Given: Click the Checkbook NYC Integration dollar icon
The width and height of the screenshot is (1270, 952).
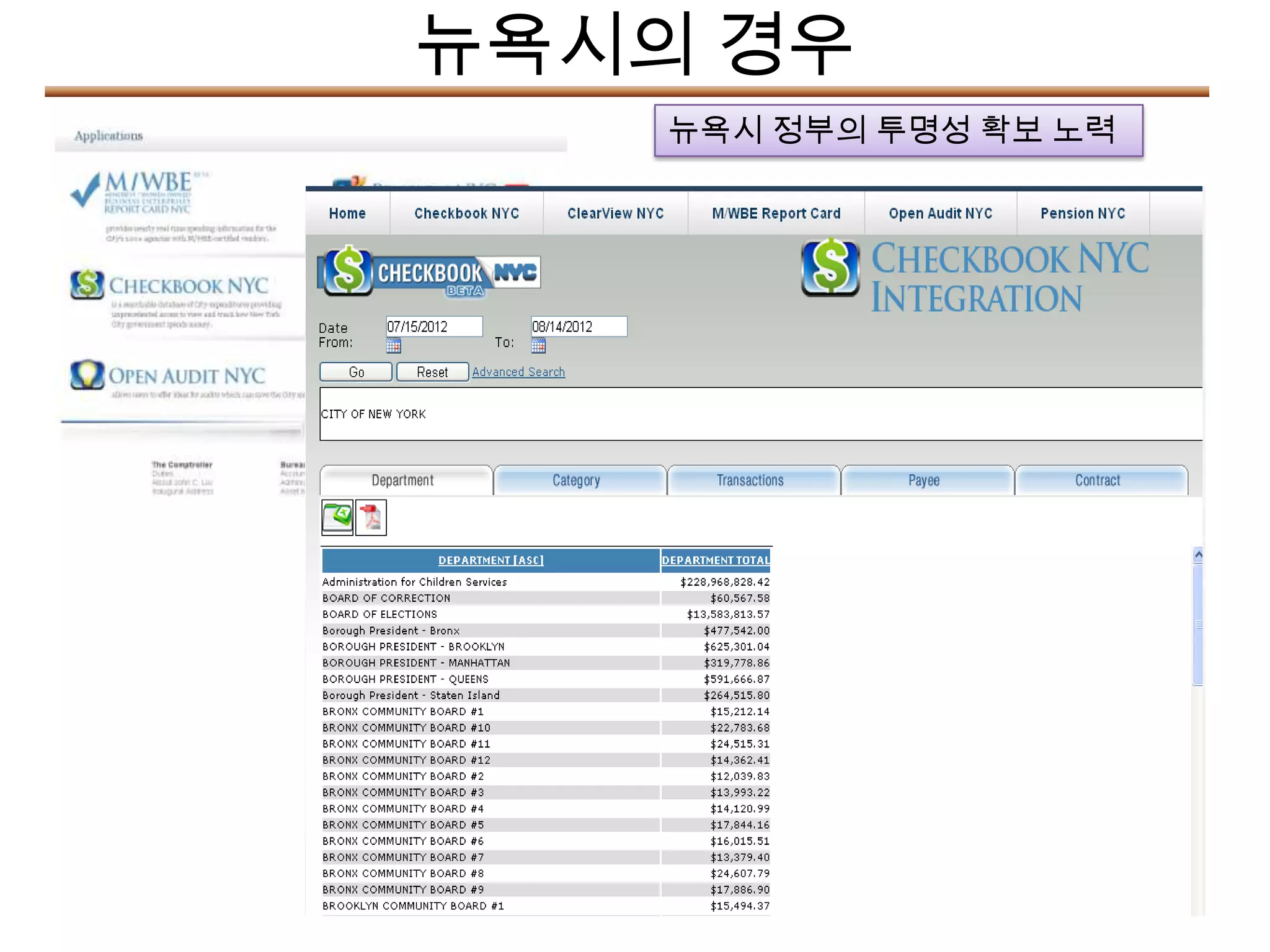Looking at the screenshot, I should (x=830, y=267).
